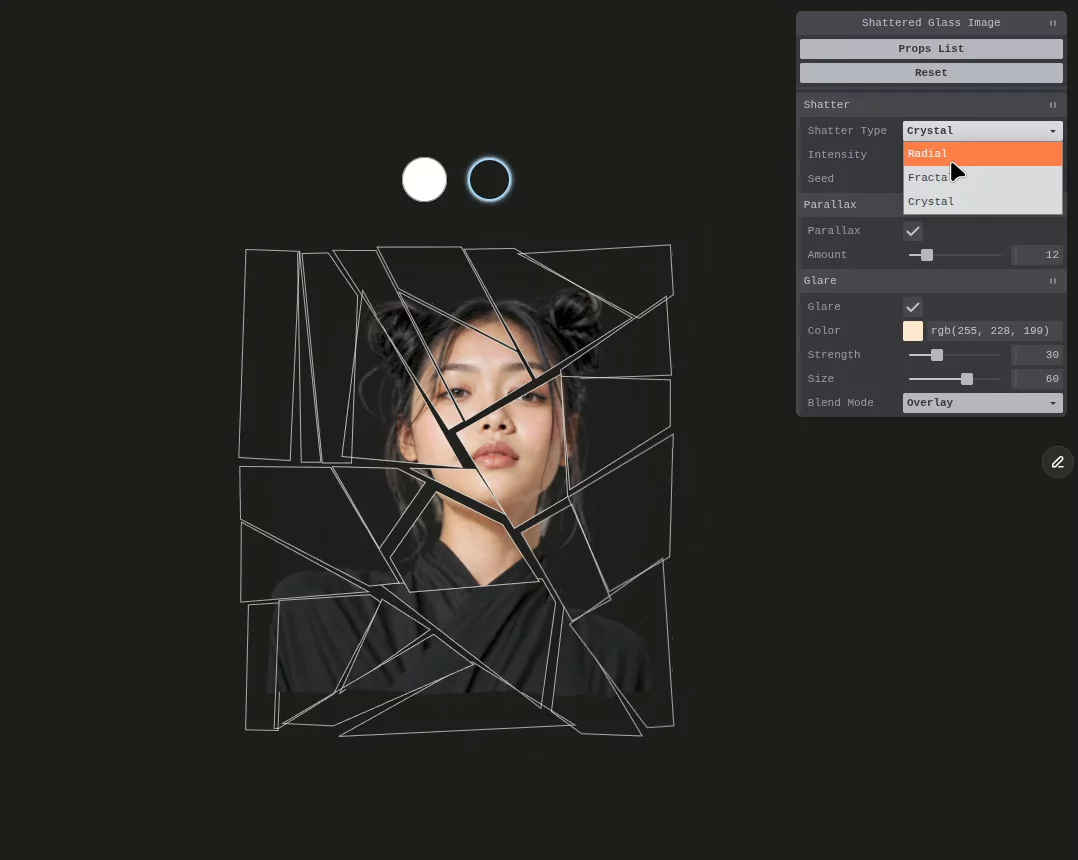This screenshot has height=860, width=1078.
Task: Click the Parallax Amount slider handle
Action: tap(927, 255)
